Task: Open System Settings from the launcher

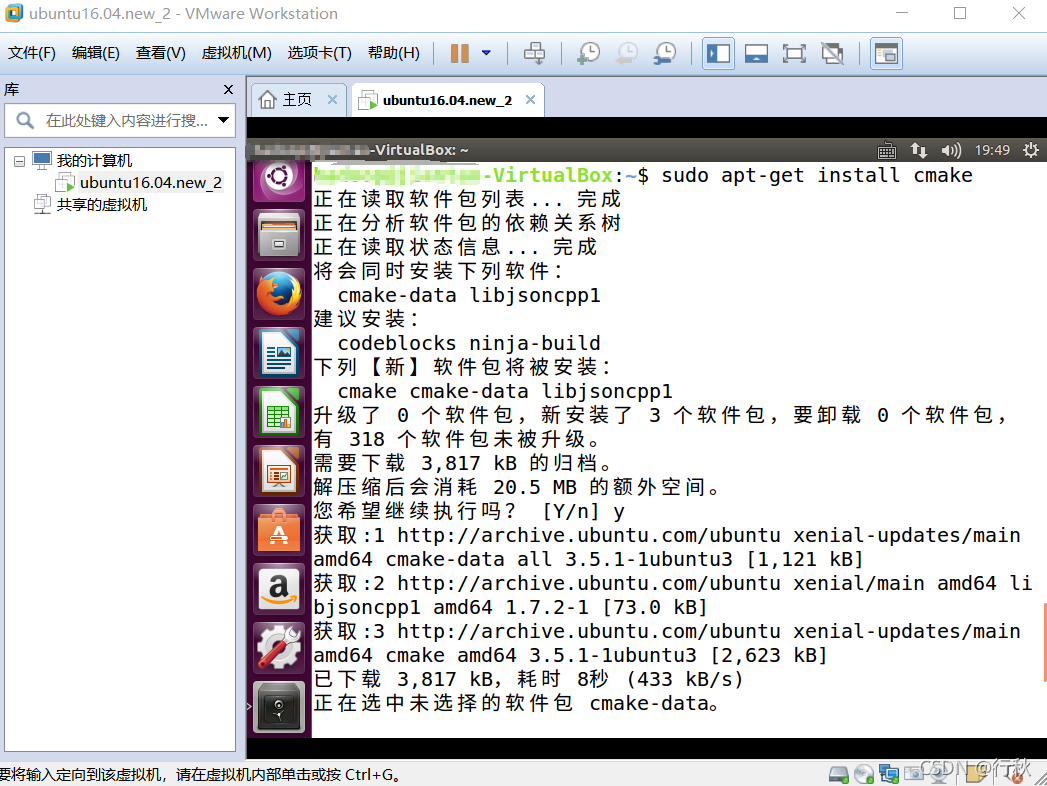Action: [279, 648]
